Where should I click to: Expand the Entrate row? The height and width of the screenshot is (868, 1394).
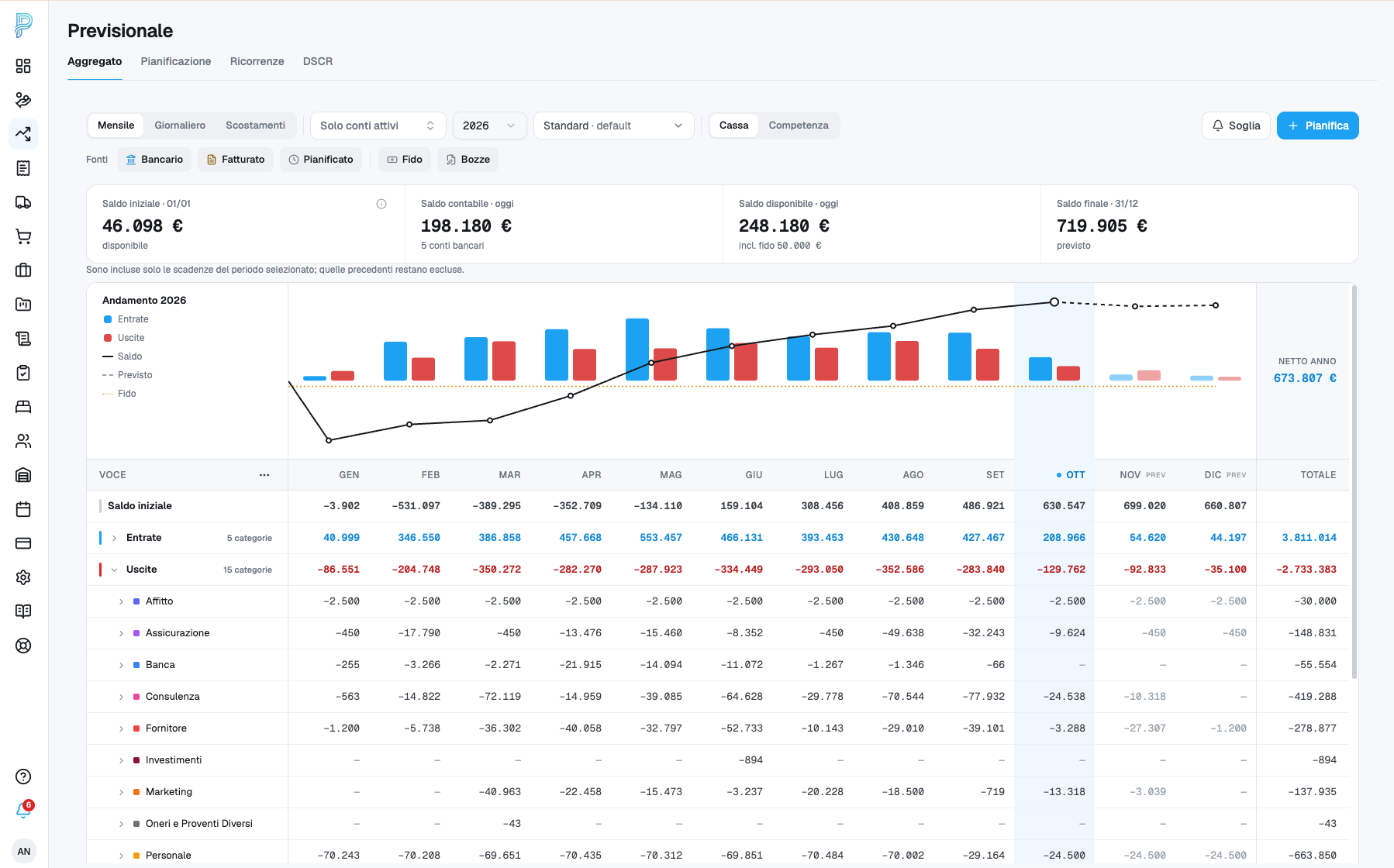click(114, 538)
